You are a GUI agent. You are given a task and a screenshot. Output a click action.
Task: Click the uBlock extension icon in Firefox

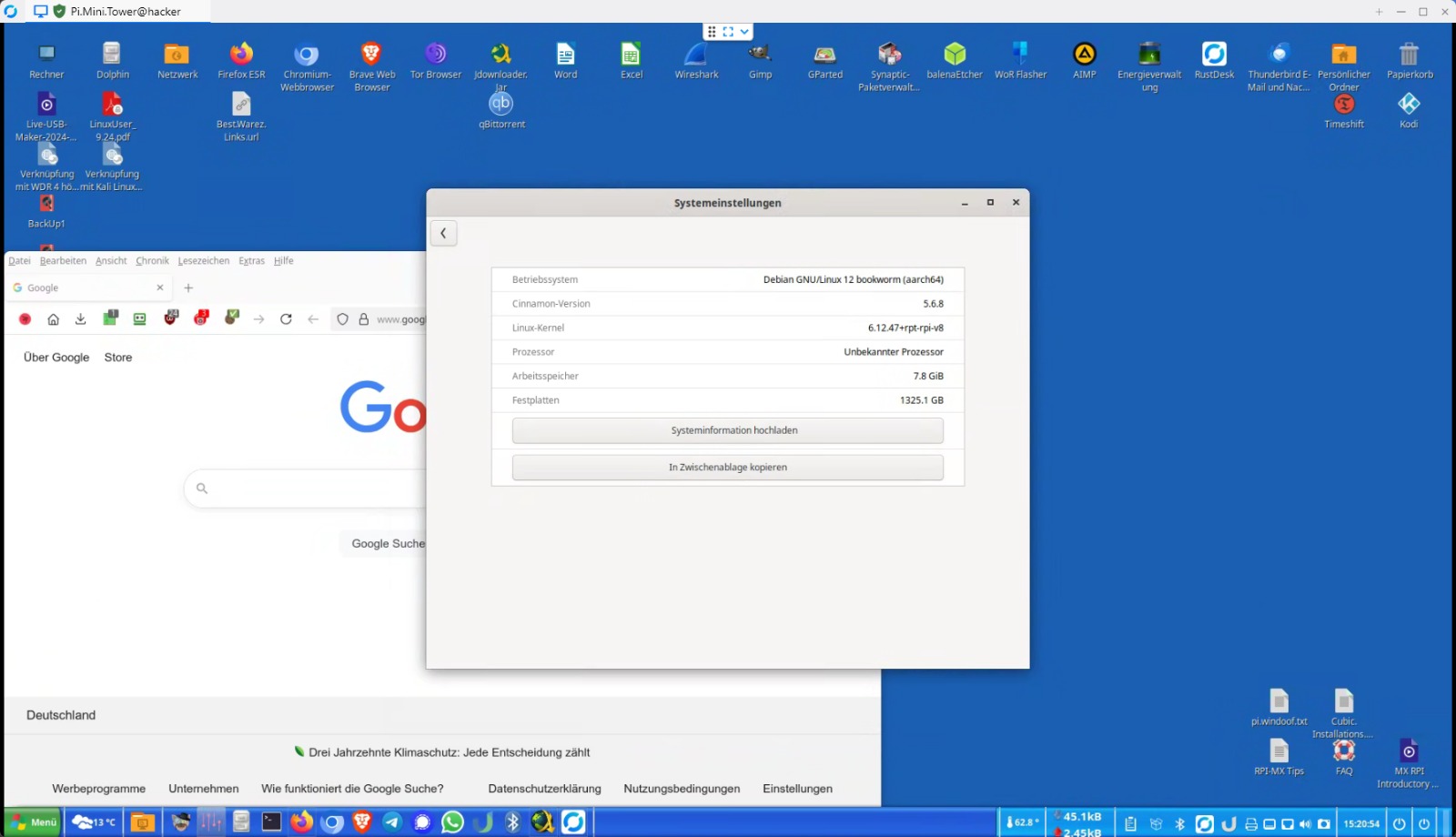171,318
